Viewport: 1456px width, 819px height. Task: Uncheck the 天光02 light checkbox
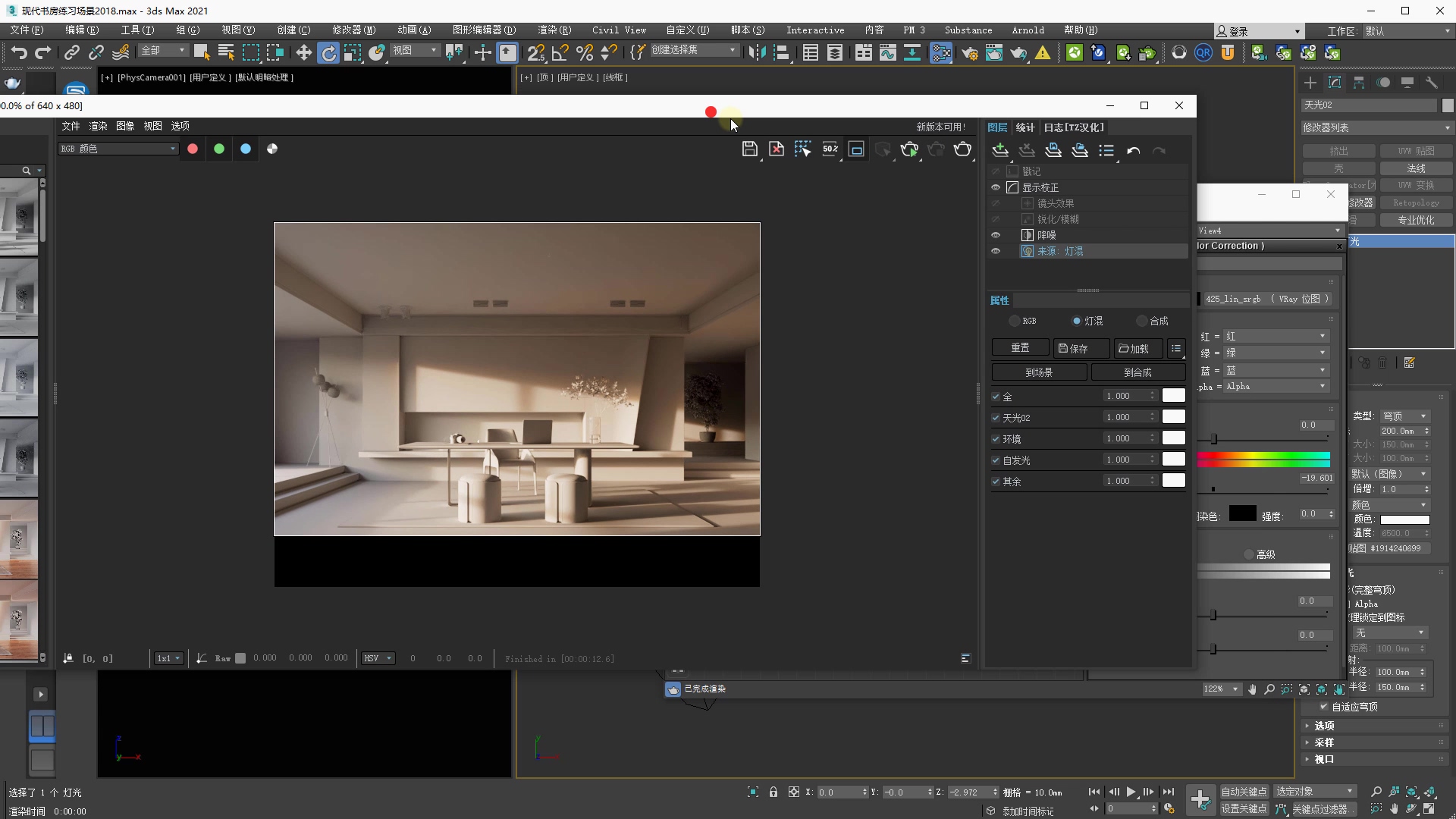[996, 418]
